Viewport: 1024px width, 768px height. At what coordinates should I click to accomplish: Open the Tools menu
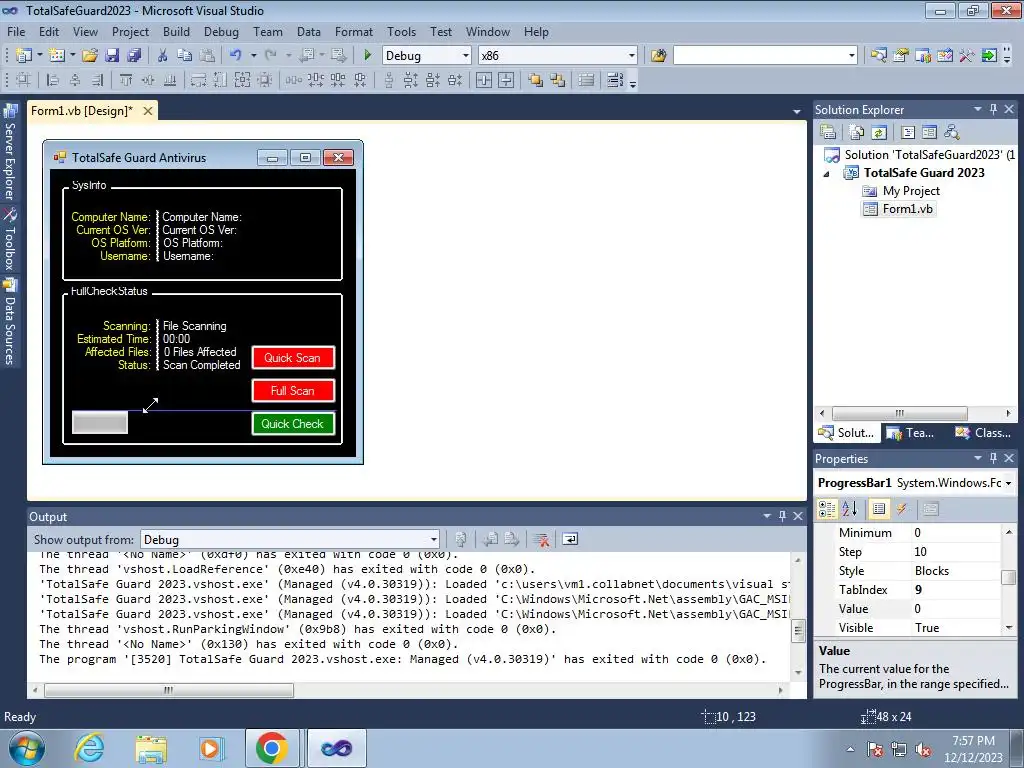point(401,32)
